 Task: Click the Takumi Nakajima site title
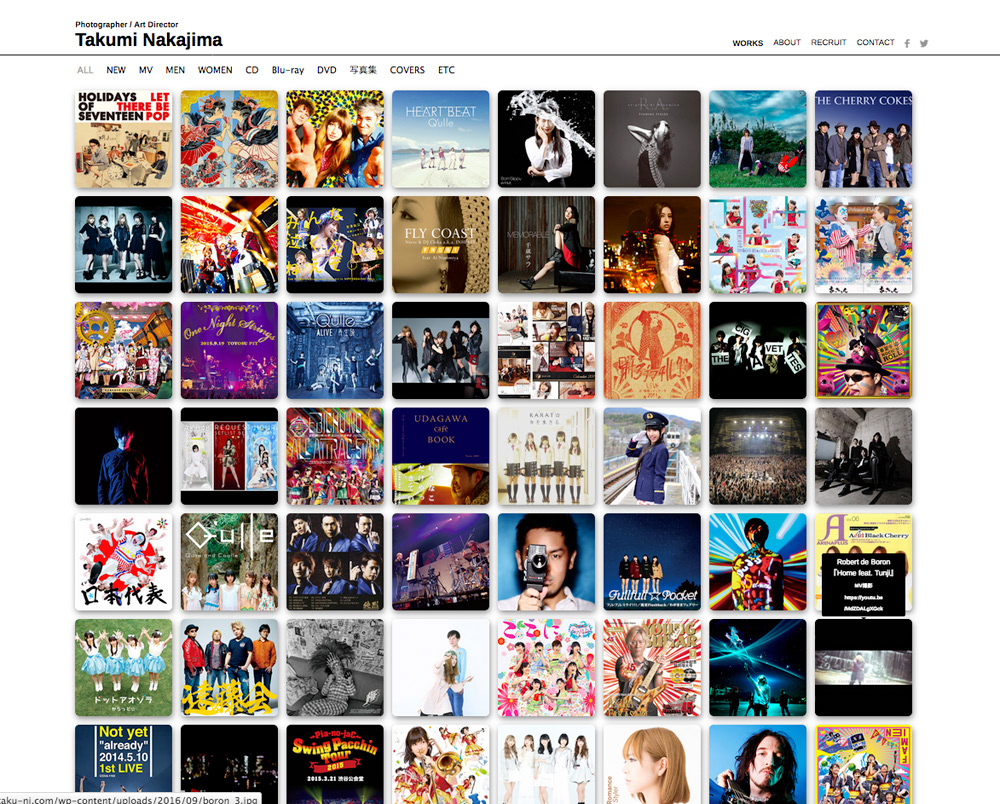tap(149, 40)
